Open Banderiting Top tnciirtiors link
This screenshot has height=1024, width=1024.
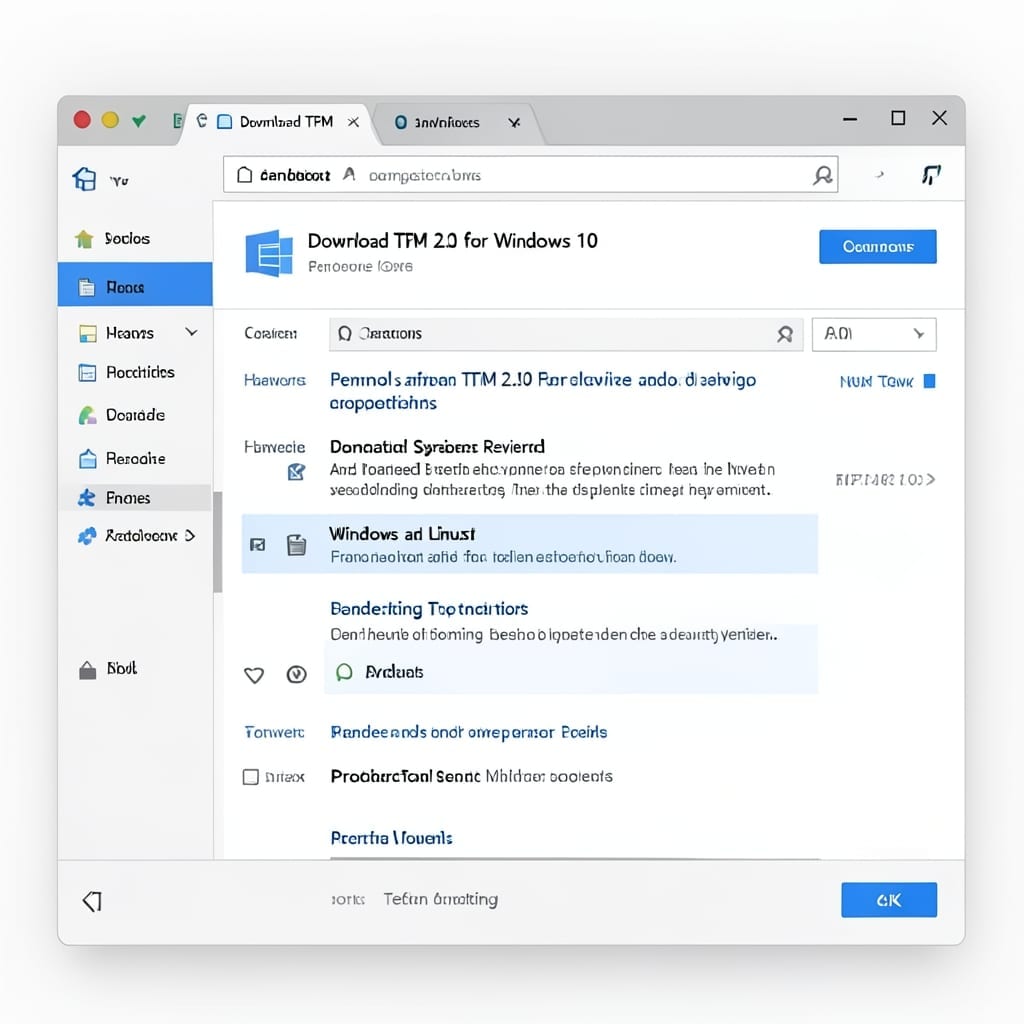pos(429,609)
